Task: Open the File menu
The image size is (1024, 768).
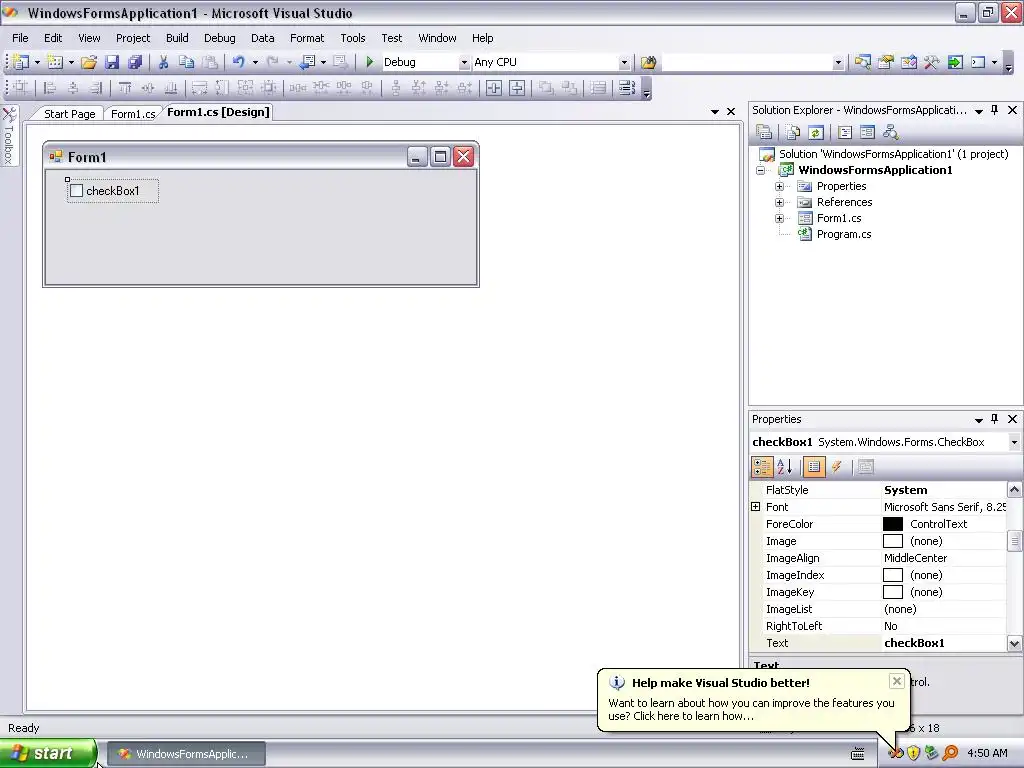Action: click(x=20, y=38)
